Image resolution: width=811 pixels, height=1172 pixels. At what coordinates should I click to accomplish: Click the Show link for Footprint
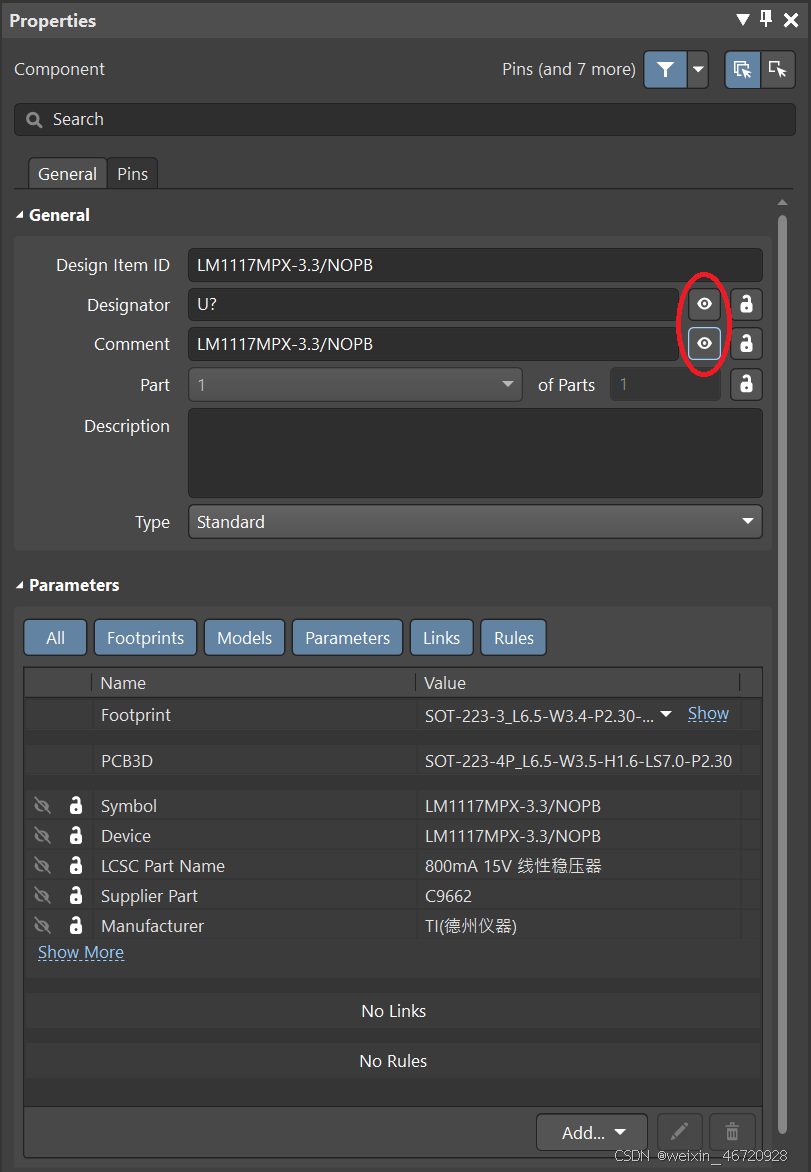point(708,714)
